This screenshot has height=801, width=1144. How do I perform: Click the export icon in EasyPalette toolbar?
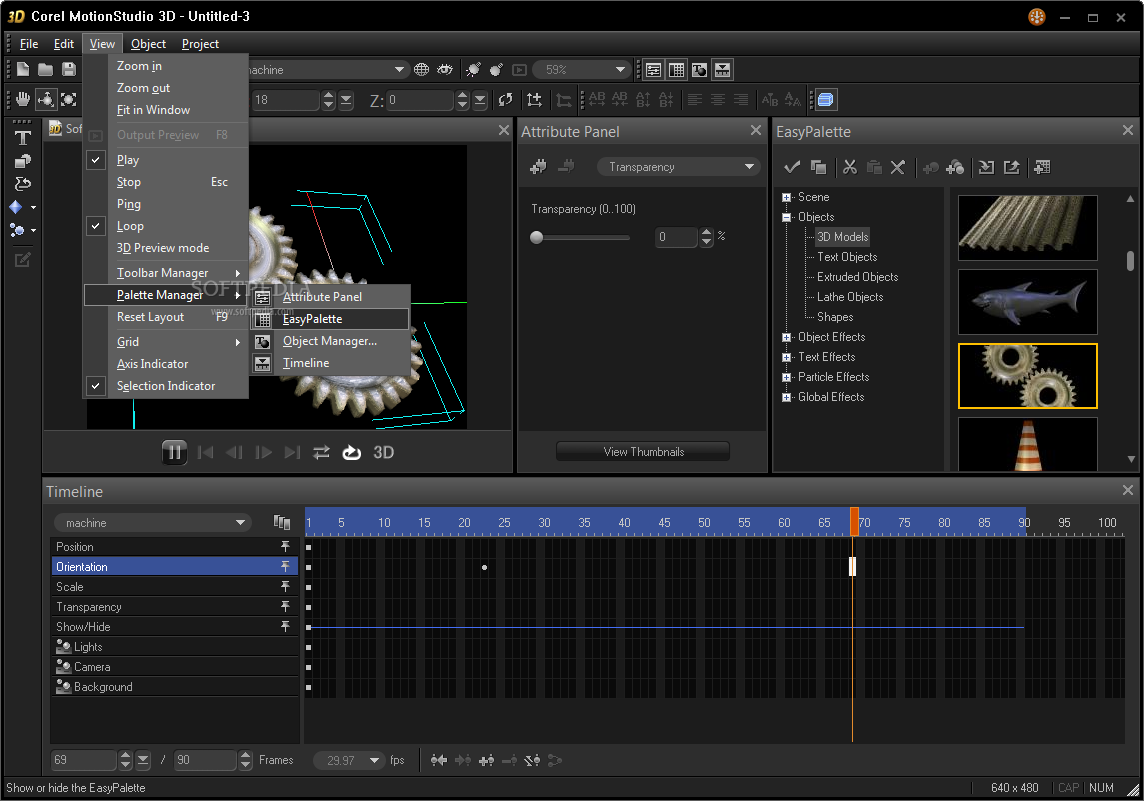[x=1011, y=167]
